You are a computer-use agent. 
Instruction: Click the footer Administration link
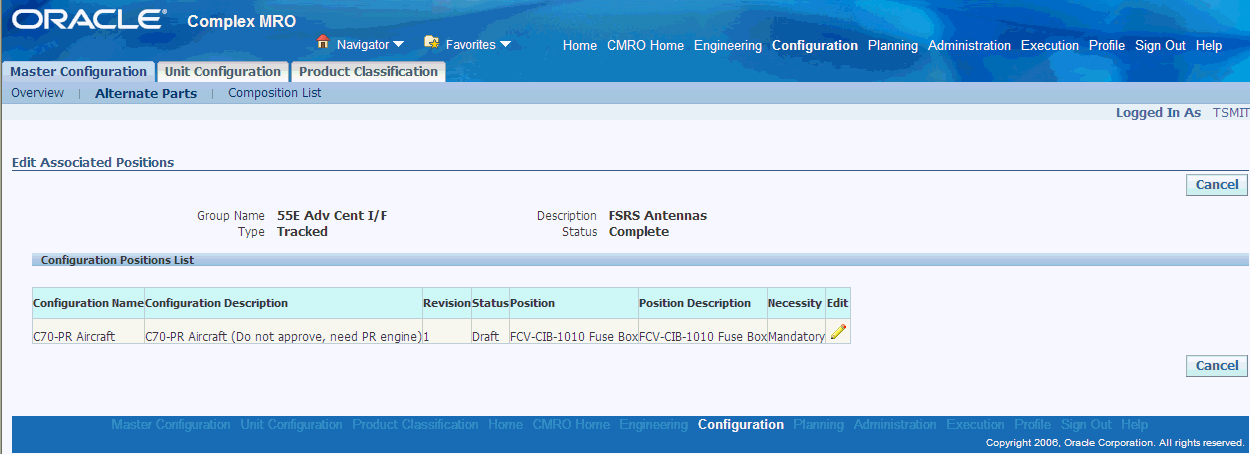pyautogui.click(x=896, y=425)
